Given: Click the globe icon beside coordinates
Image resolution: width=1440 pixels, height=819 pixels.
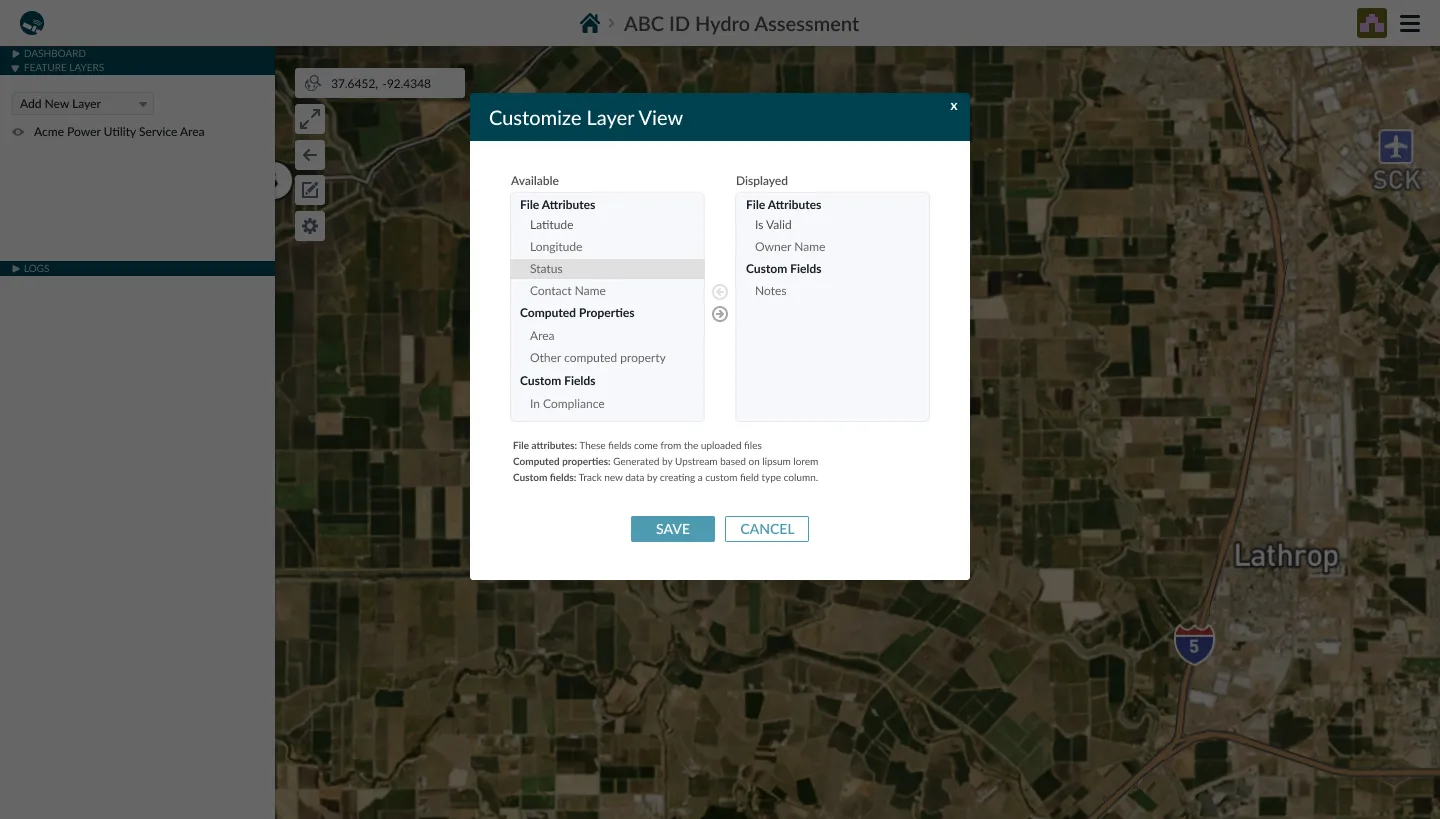Looking at the screenshot, I should (313, 83).
